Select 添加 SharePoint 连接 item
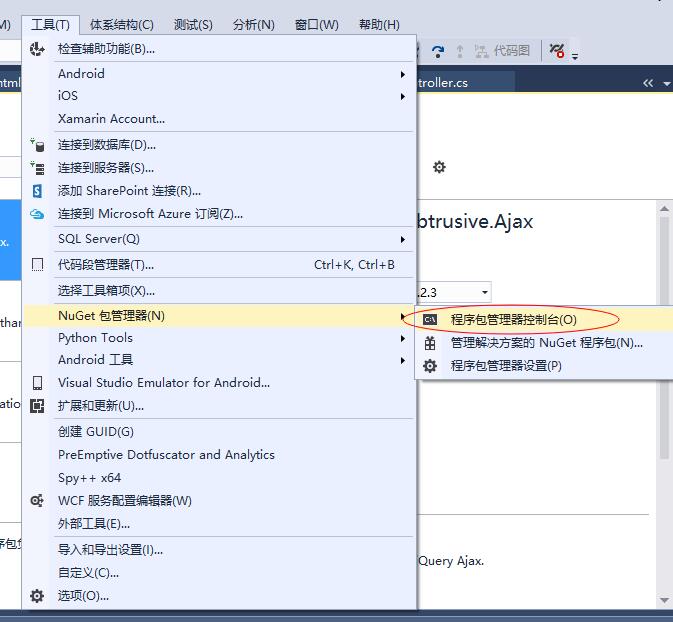673x622 pixels. [x=219, y=191]
